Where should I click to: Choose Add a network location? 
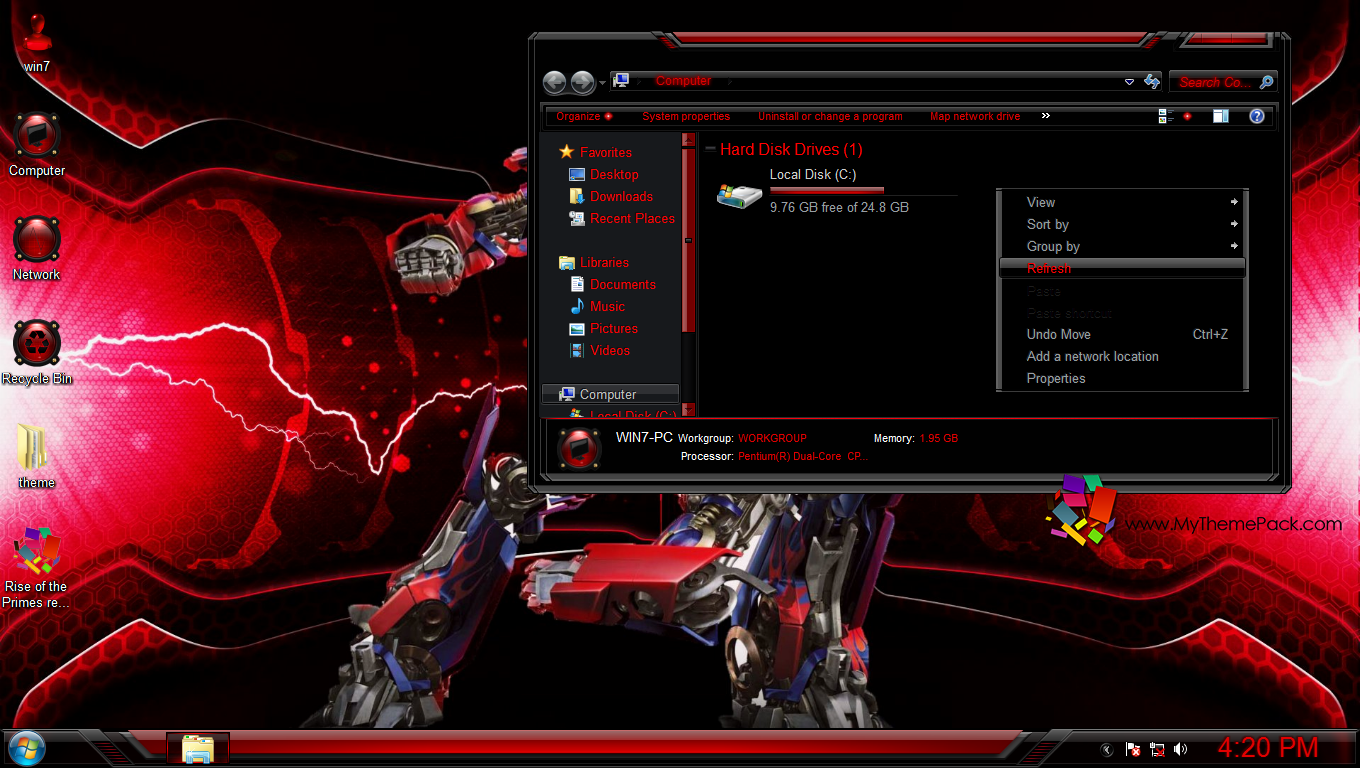pyautogui.click(x=1122, y=356)
